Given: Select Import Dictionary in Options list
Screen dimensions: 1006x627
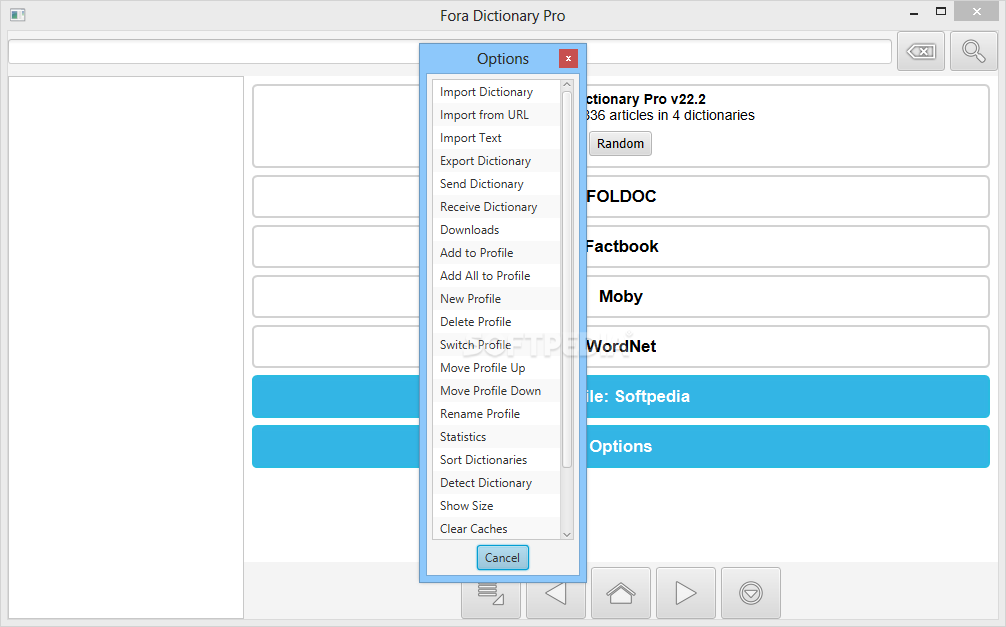Looking at the screenshot, I should click(496, 92).
